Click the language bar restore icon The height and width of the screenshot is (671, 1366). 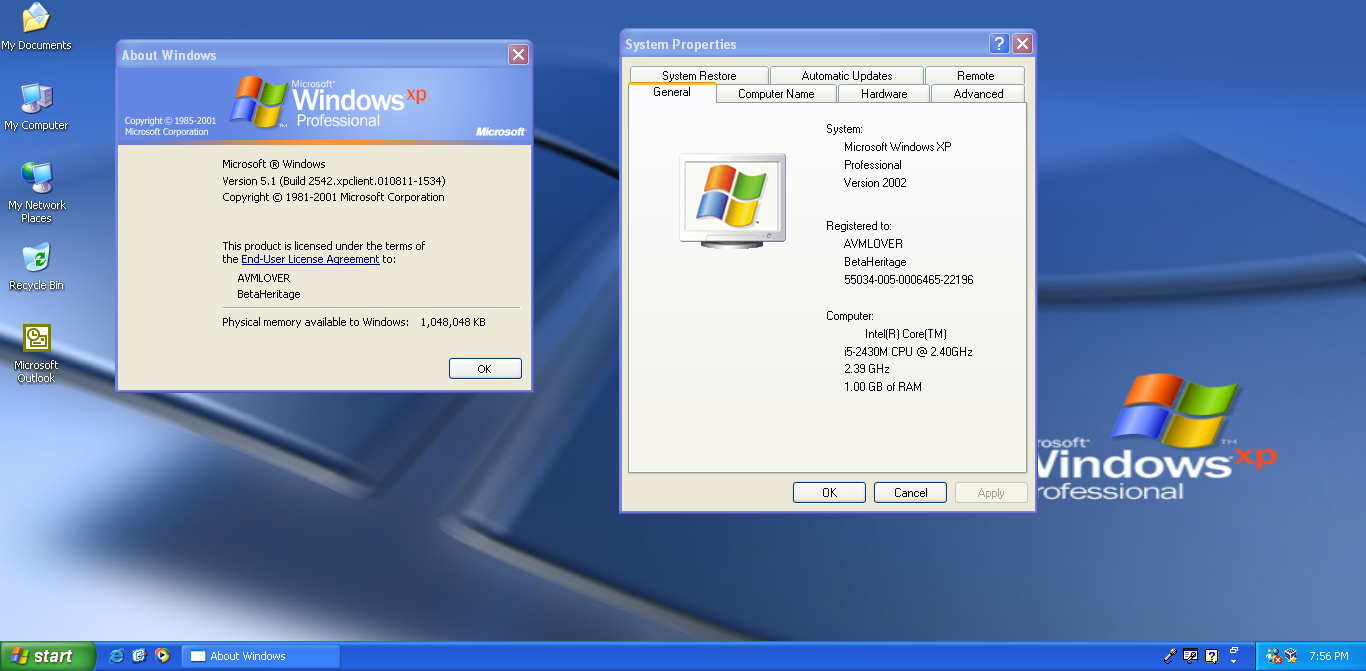(1234, 650)
